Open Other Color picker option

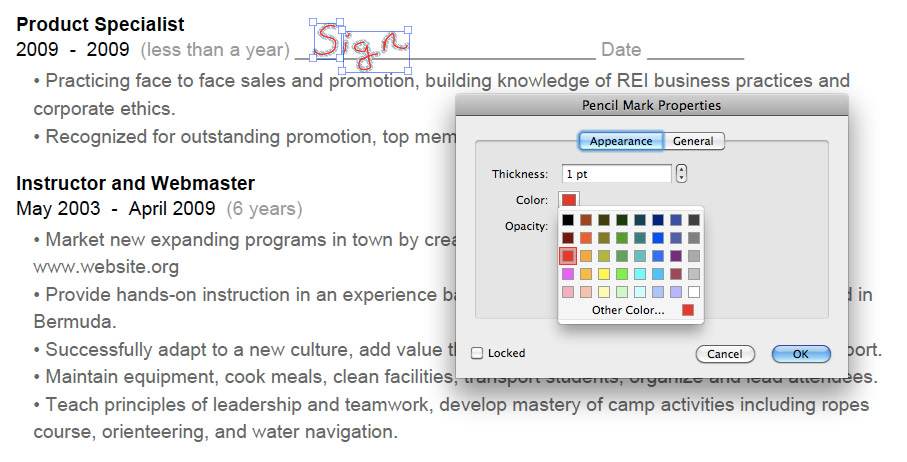628,310
